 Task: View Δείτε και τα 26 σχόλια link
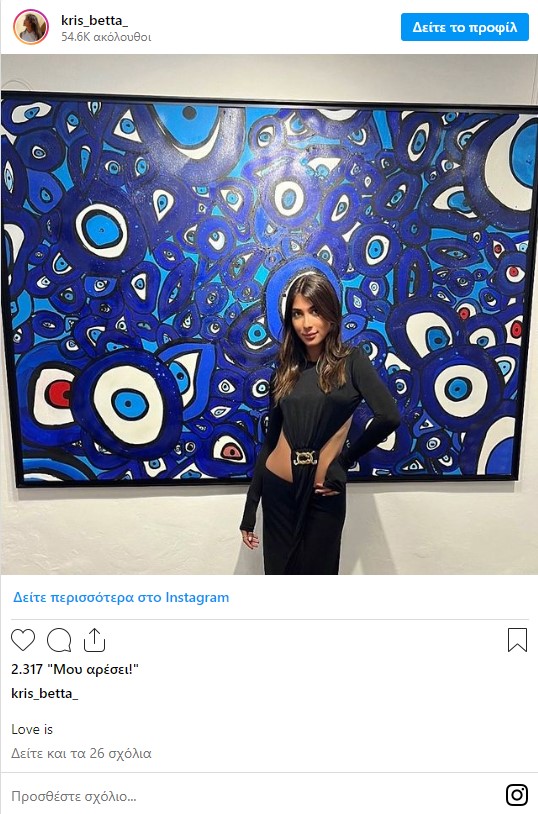[82, 753]
